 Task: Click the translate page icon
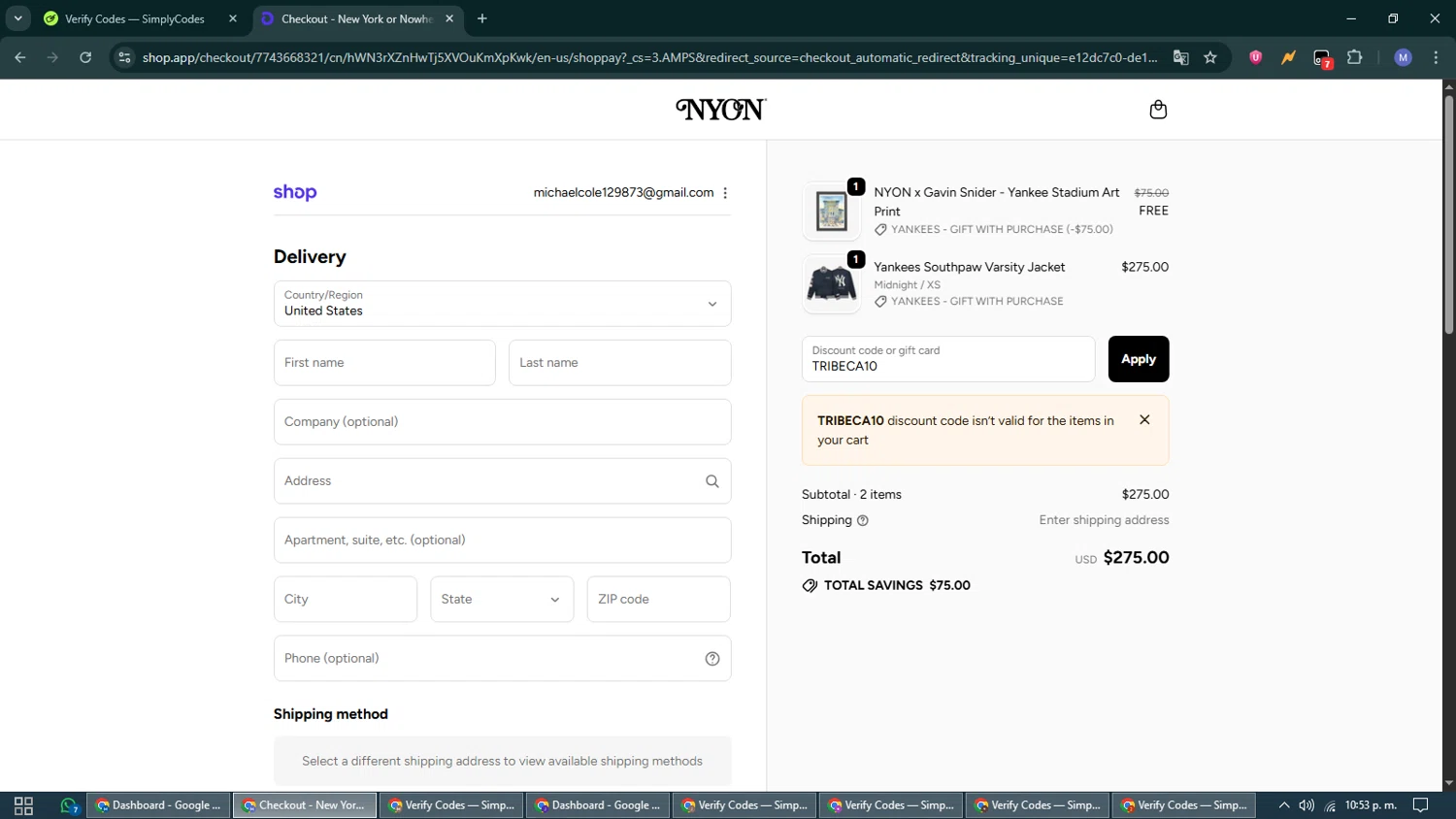point(1180,57)
